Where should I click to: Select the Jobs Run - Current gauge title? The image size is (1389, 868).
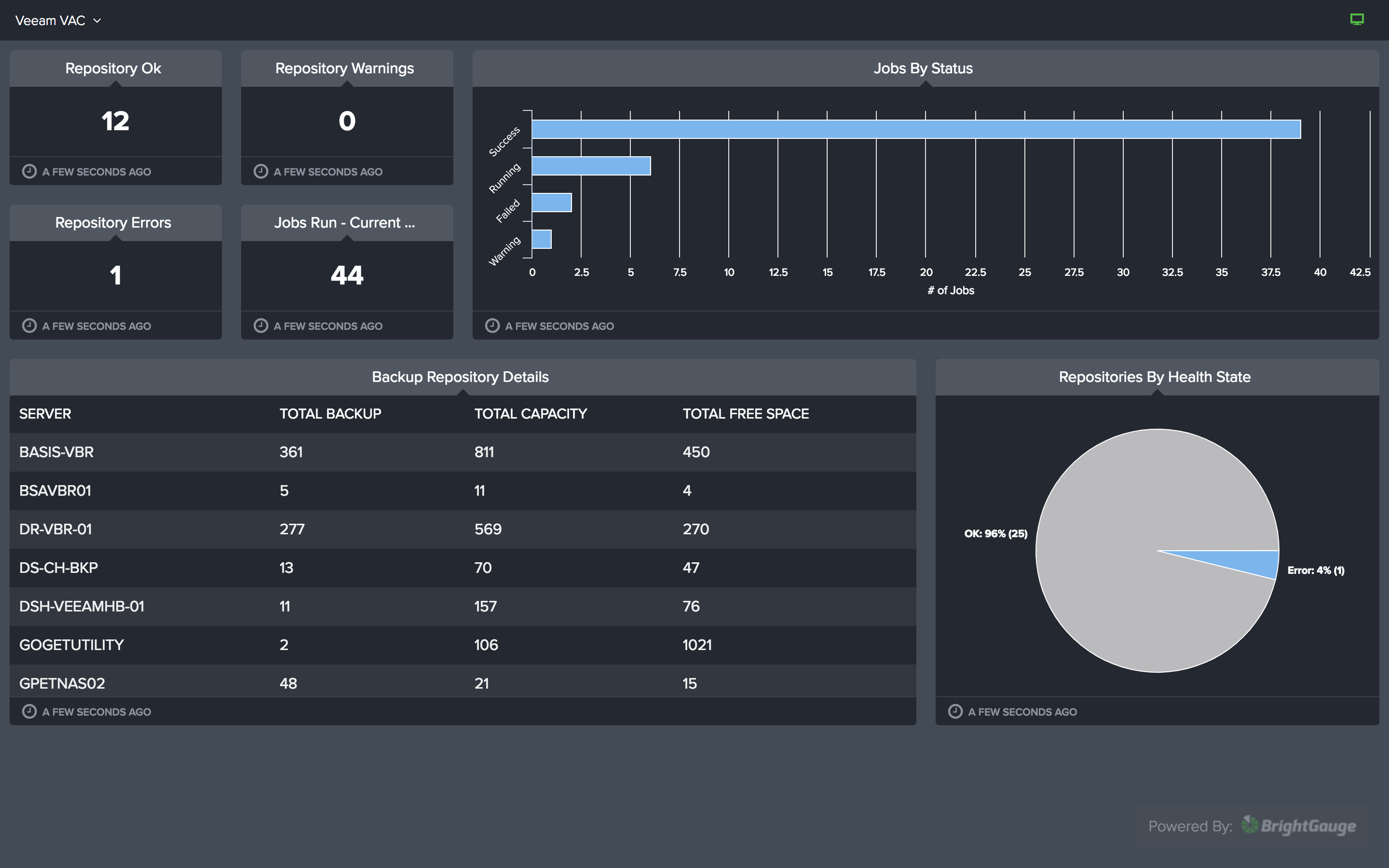click(x=344, y=223)
